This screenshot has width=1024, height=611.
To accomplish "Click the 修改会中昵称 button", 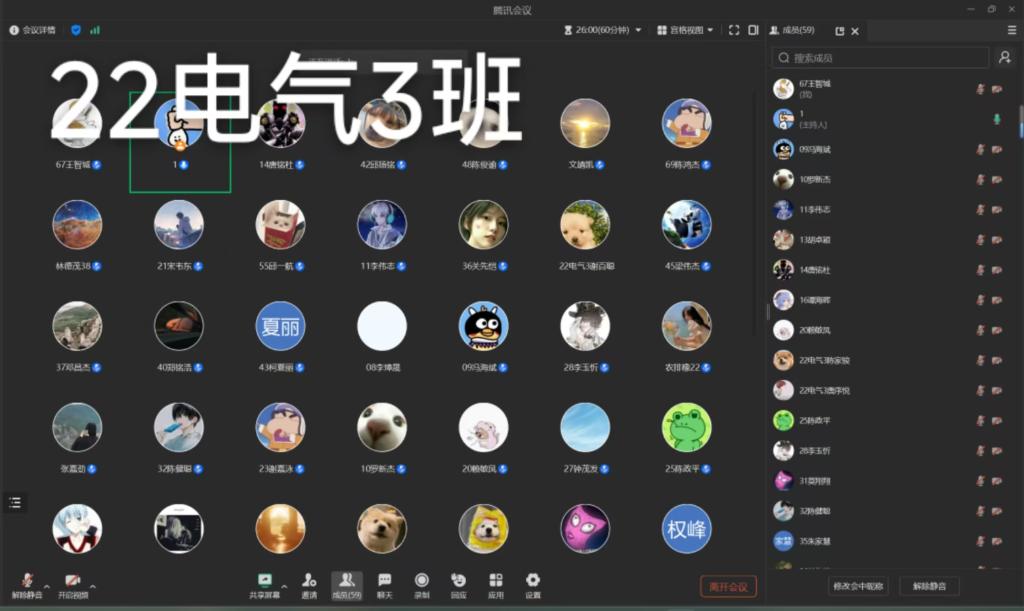I will tap(859, 586).
